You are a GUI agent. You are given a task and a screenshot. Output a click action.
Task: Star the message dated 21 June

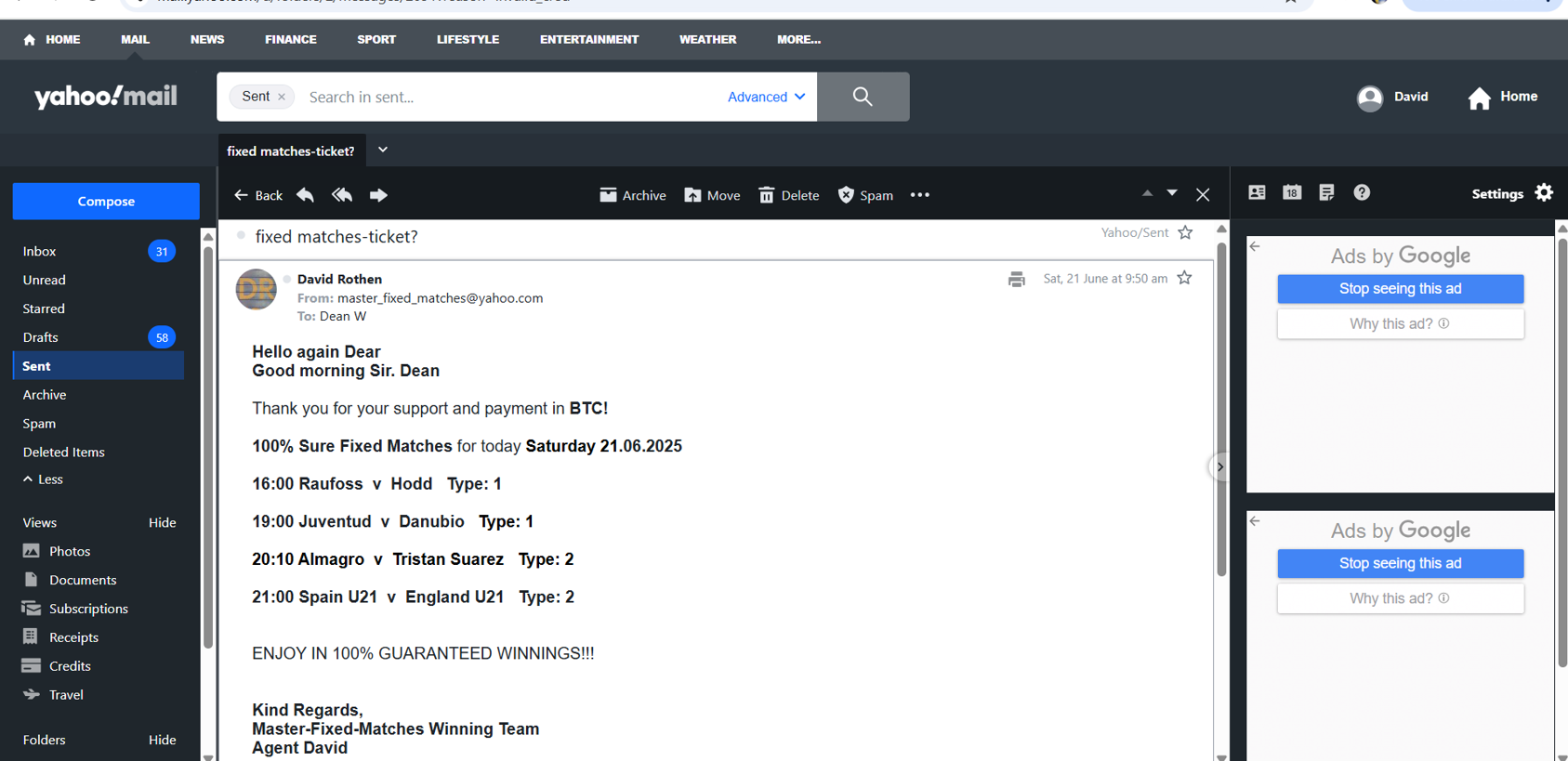point(1184,278)
